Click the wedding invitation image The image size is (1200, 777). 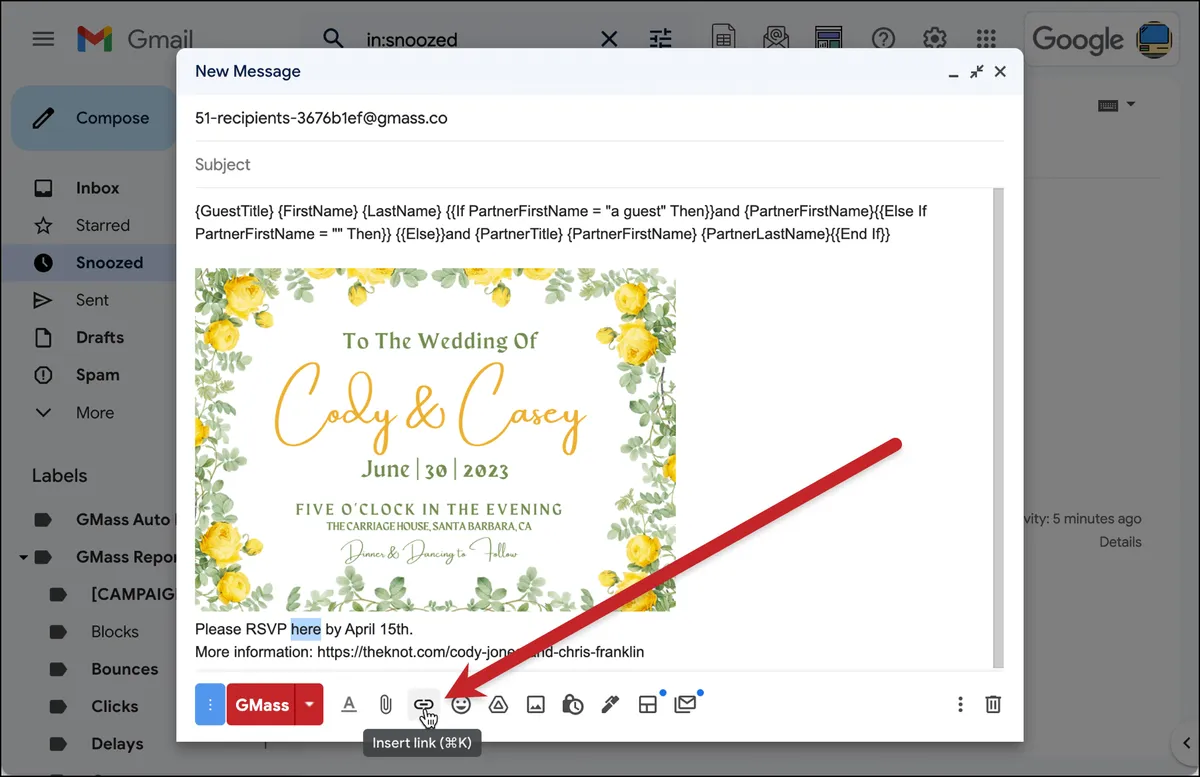(x=435, y=439)
